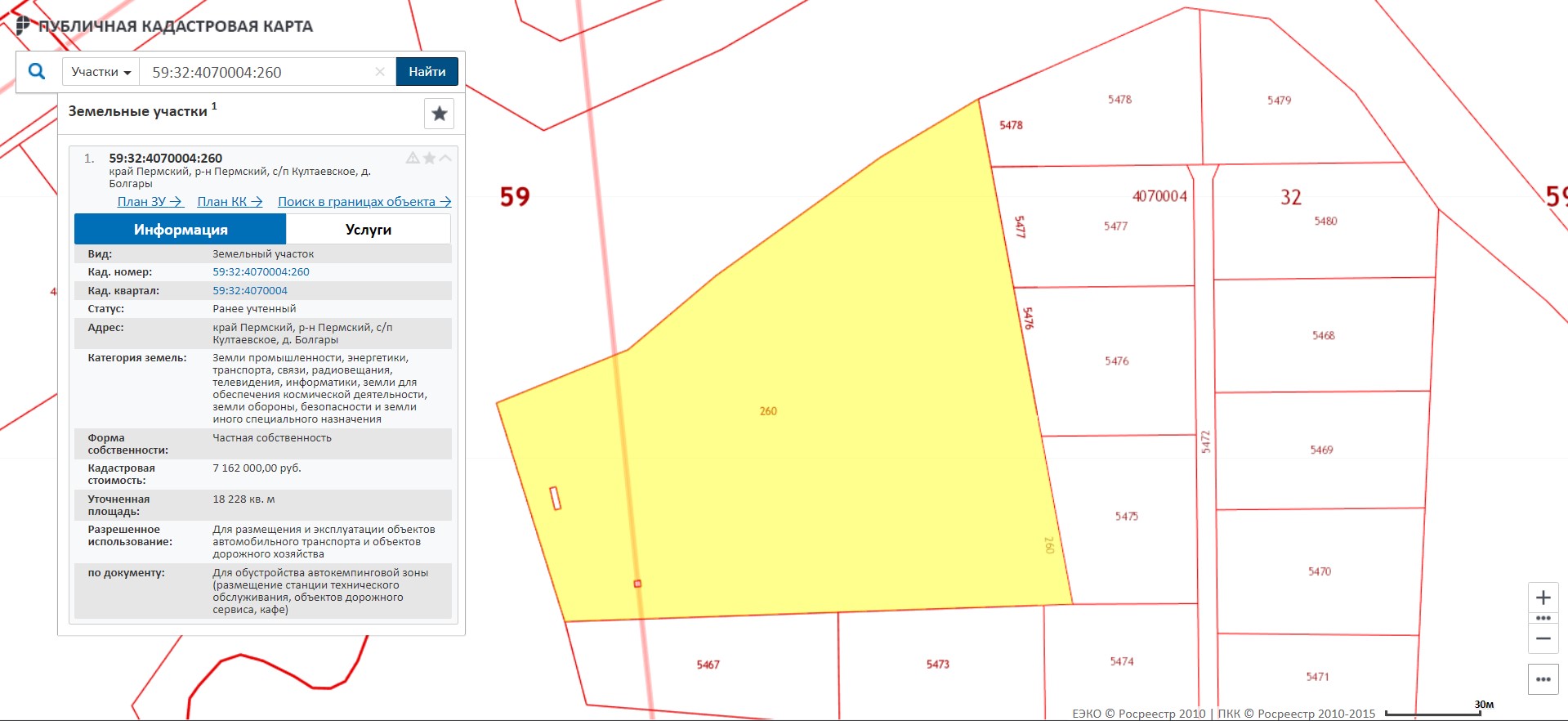Open cadastral quarter link 59:32:4070004
Viewport: 1568px width, 721px height.
(250, 290)
